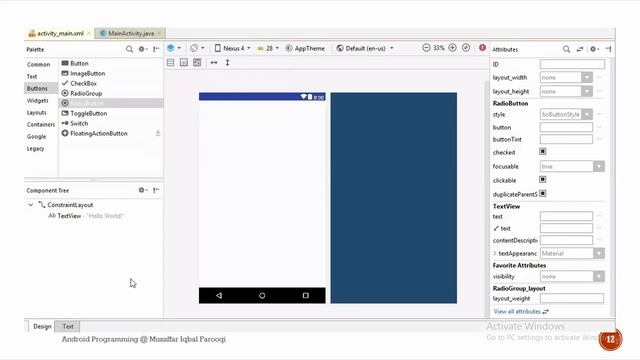
Task: Select the Widgets palette category
Action: (38, 100)
